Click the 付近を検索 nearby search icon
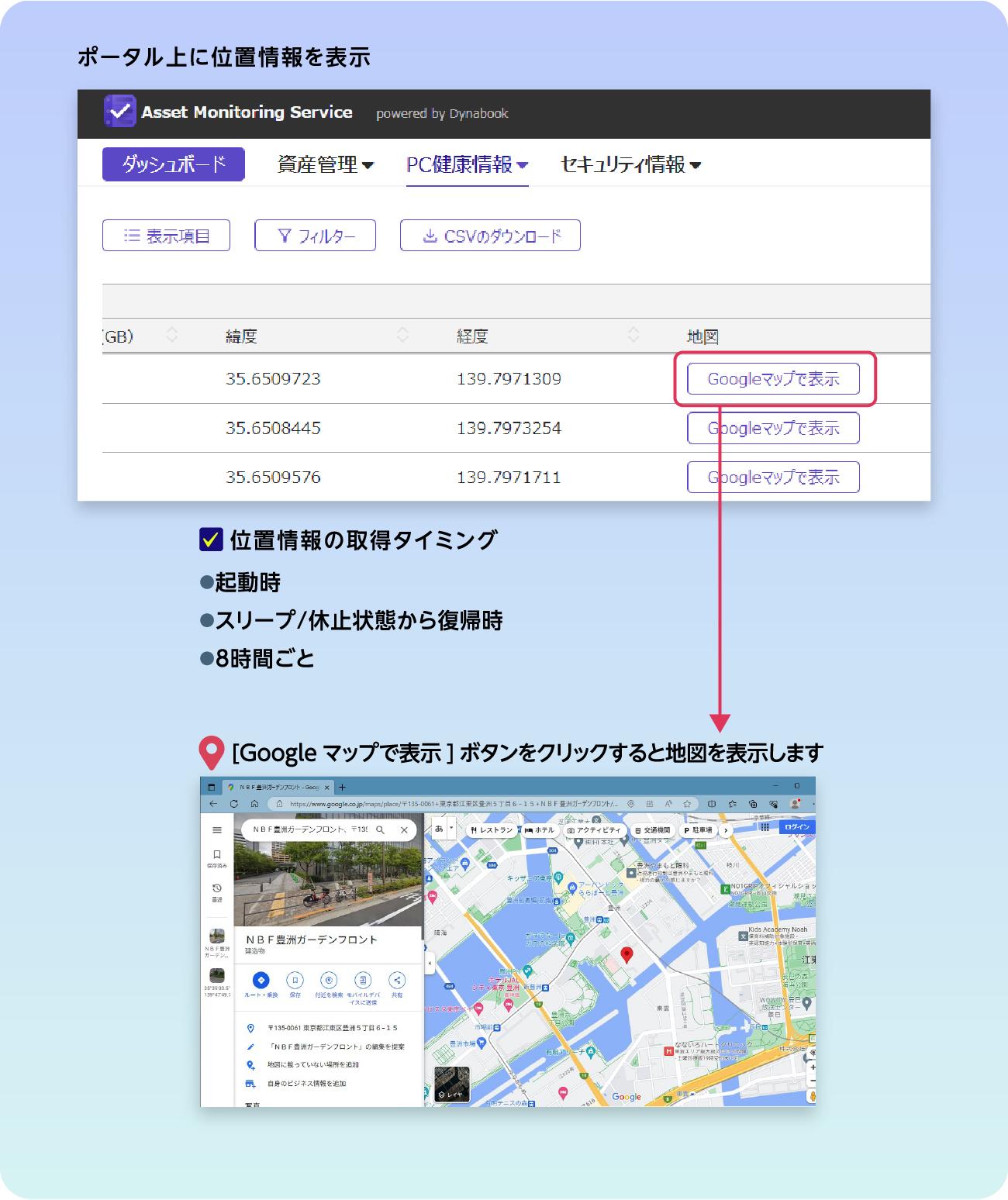 329,981
